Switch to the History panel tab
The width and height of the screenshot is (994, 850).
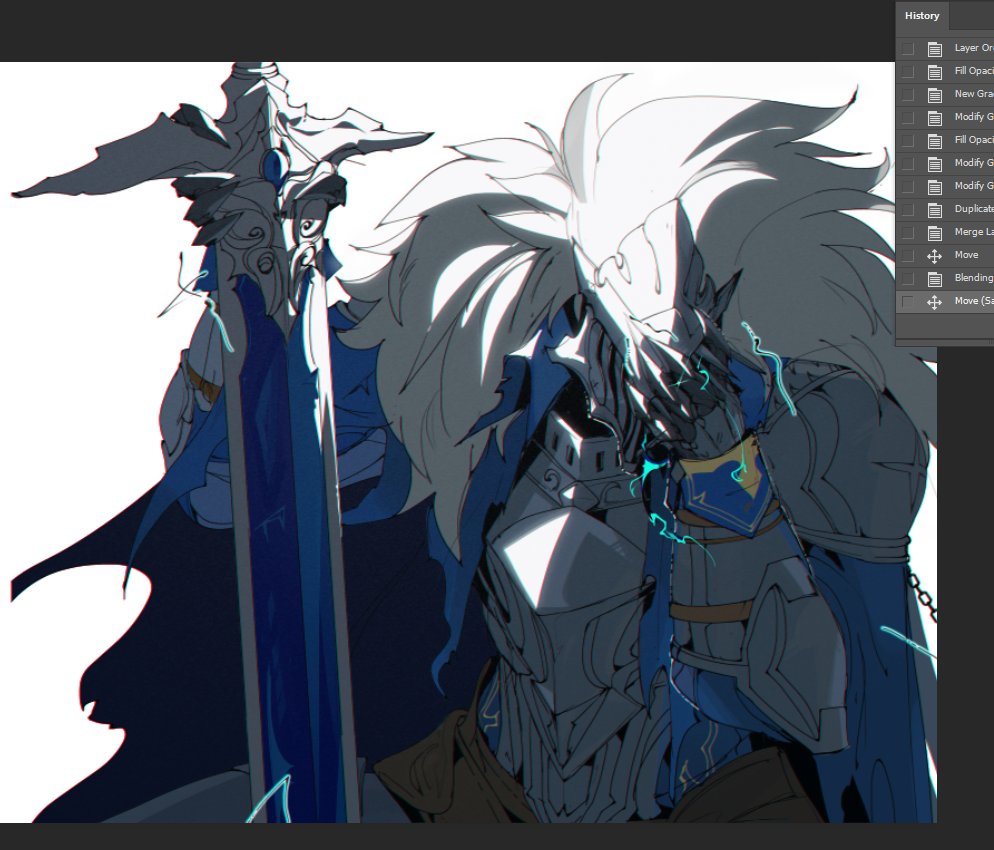(922, 16)
